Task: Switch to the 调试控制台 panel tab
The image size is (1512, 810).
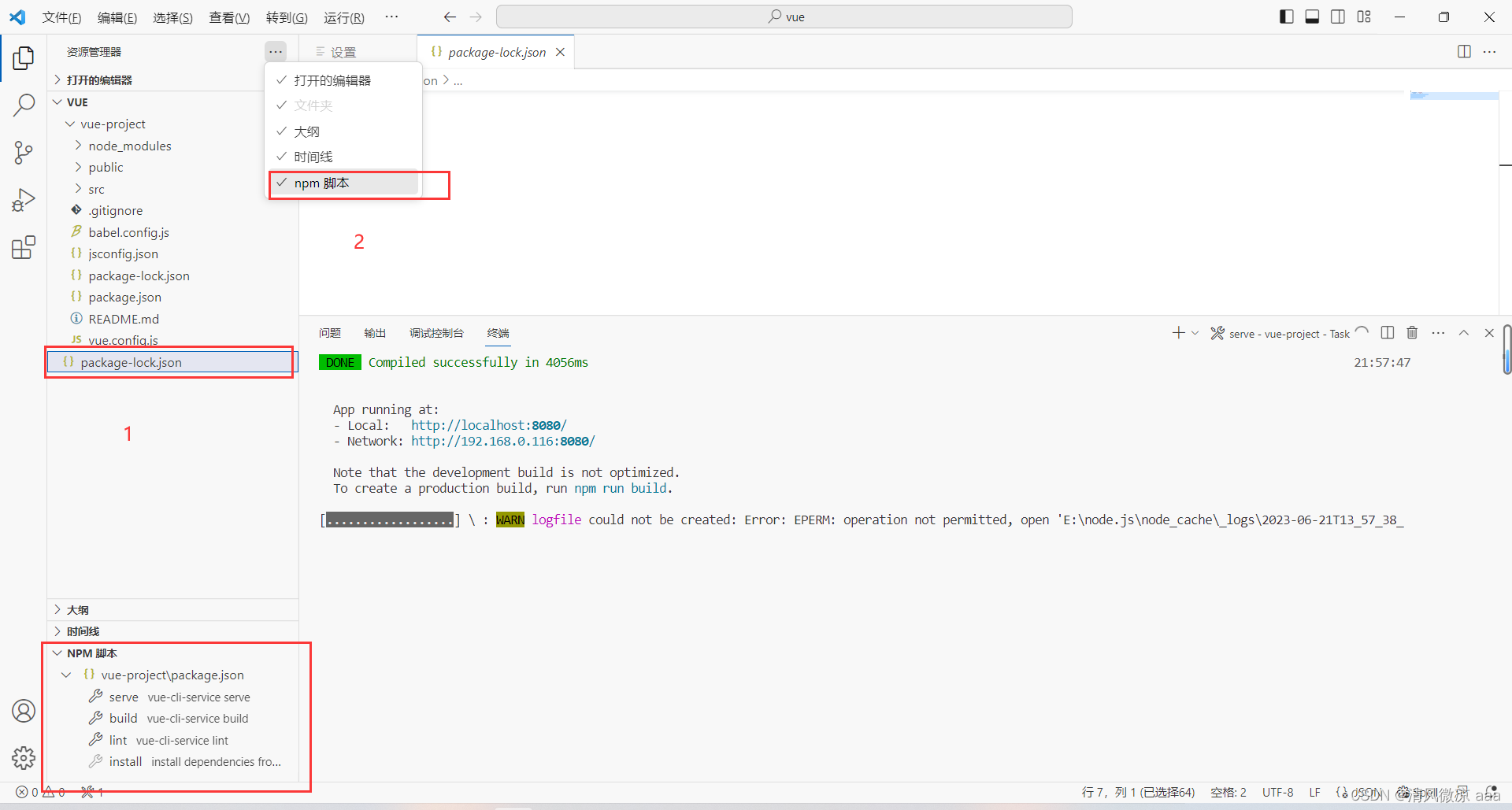Action: (436, 333)
